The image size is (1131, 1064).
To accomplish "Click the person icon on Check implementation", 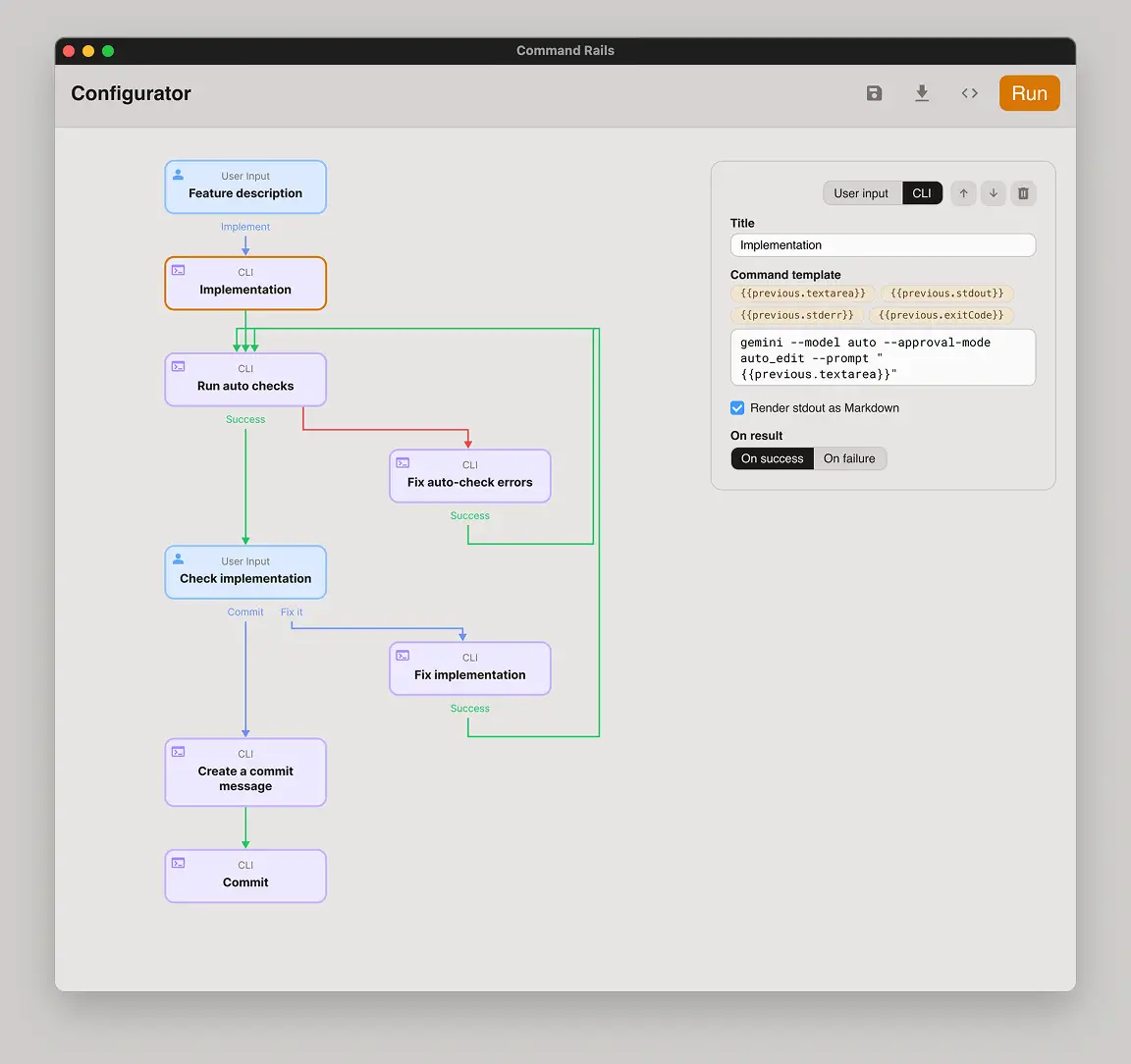I will click(x=178, y=559).
